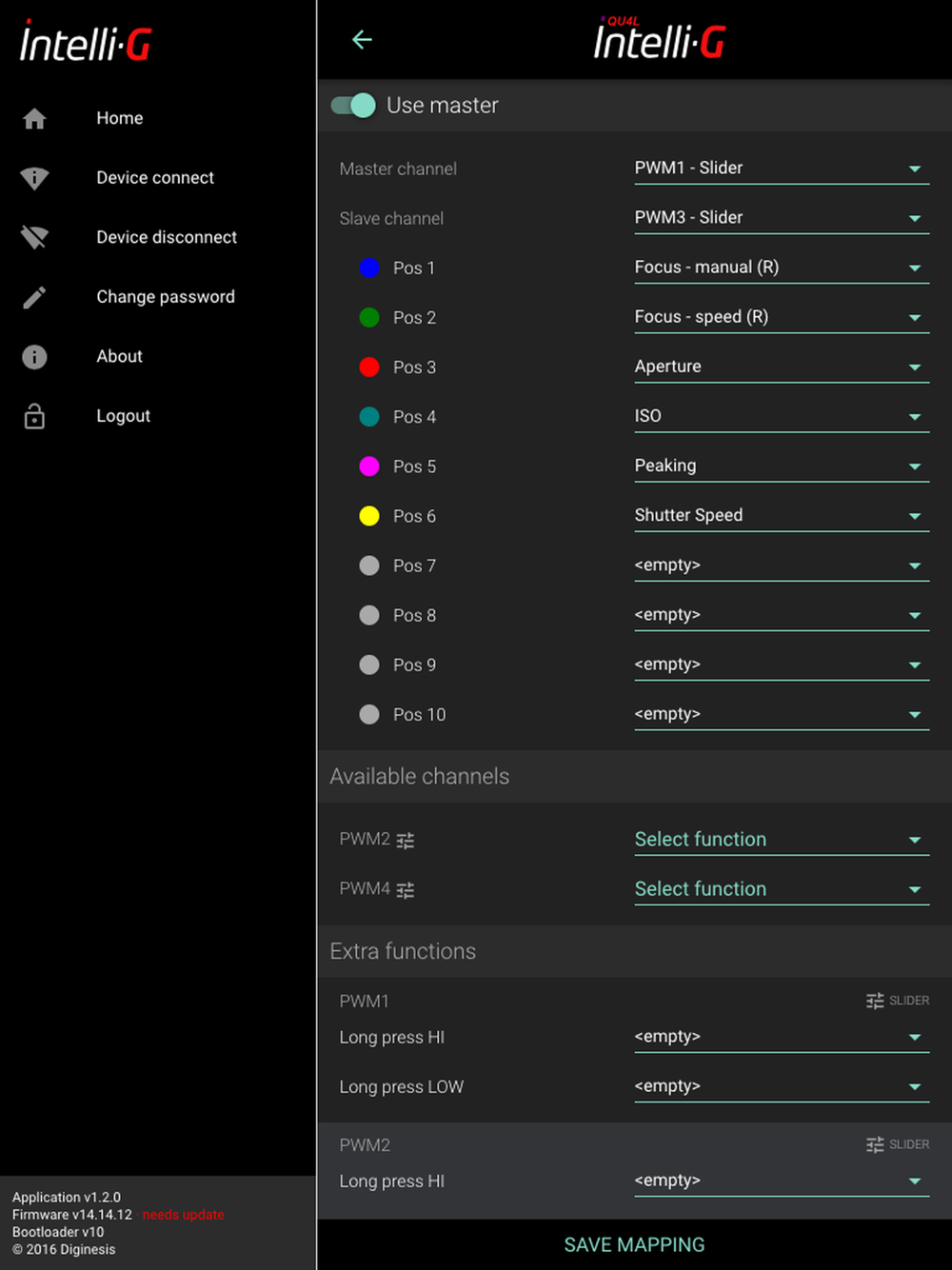Image resolution: width=952 pixels, height=1270 pixels.
Task: Click the slider icon beside PWM4 channel
Action: point(406,890)
